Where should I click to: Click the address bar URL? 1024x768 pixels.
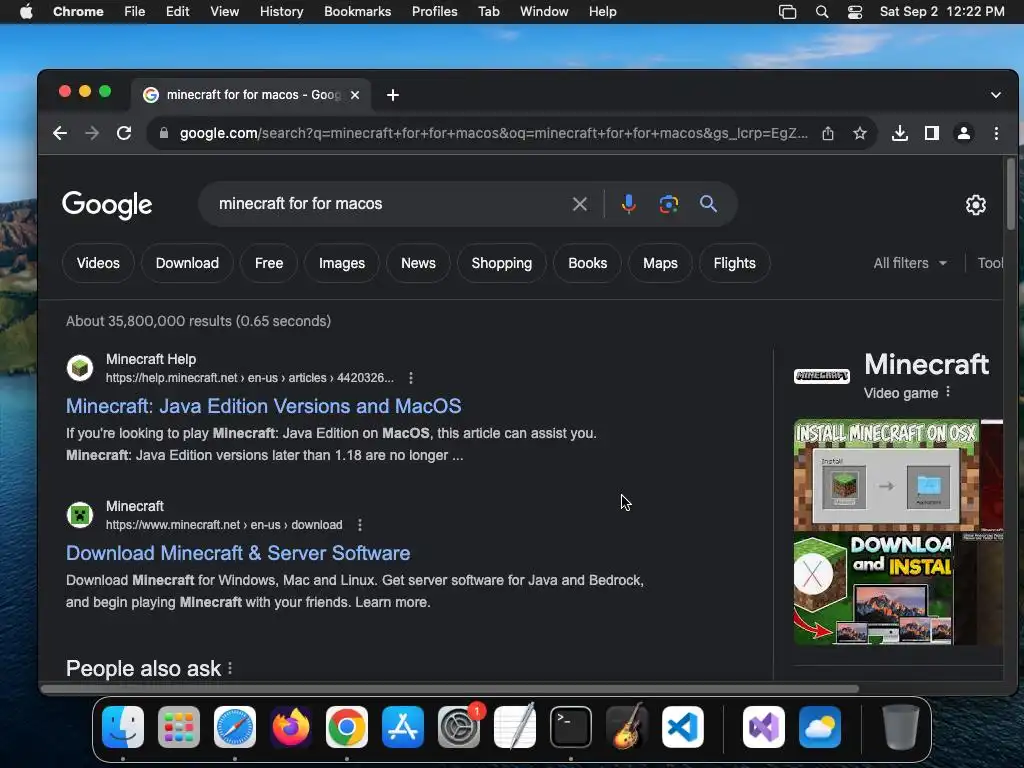(493, 133)
